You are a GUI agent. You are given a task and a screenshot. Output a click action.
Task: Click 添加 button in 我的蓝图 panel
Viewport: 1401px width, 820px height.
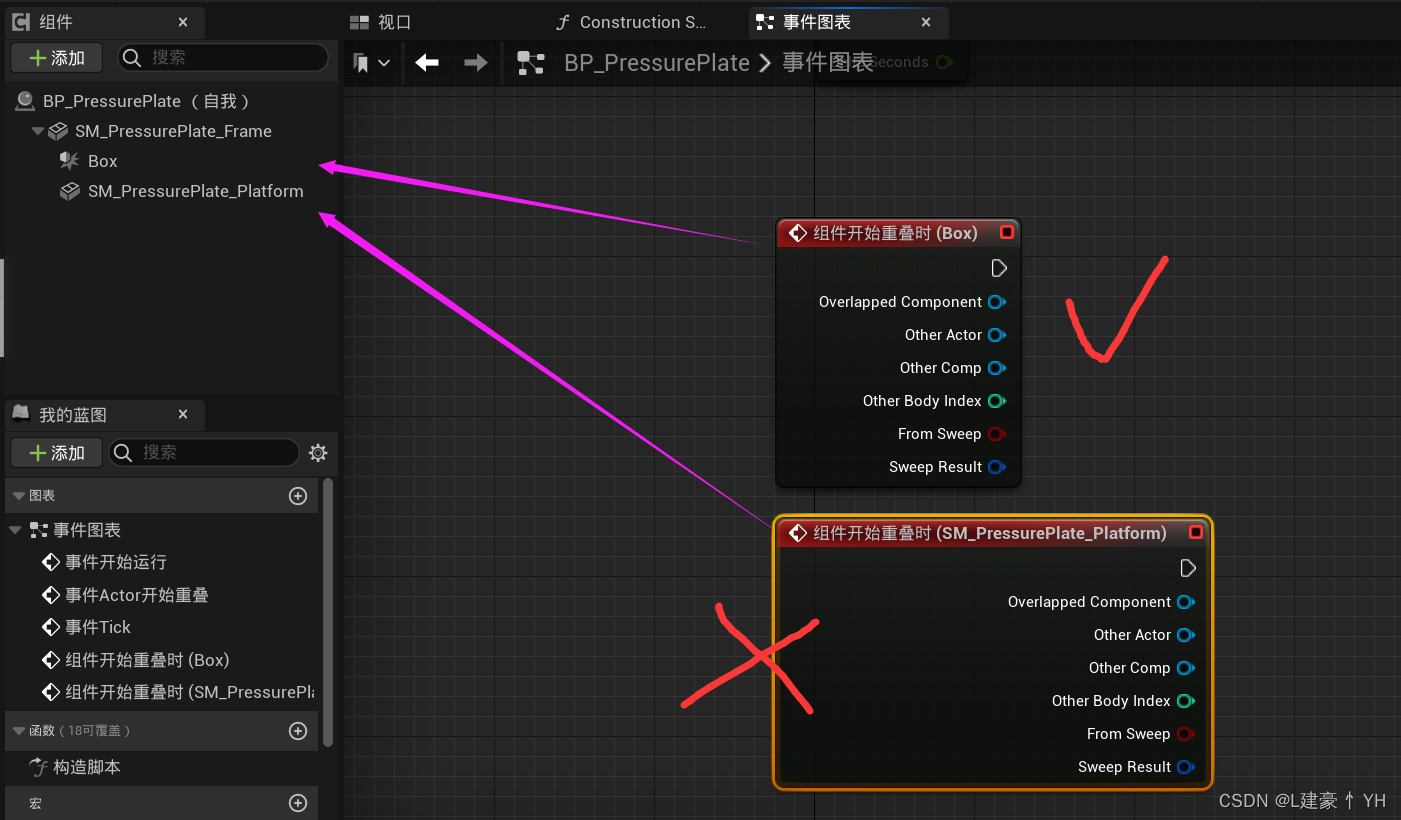click(x=57, y=453)
